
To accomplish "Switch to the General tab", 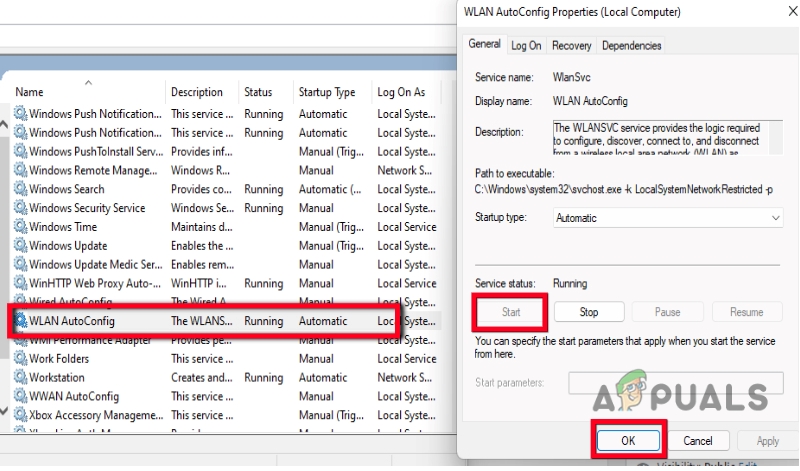I will 484,44.
